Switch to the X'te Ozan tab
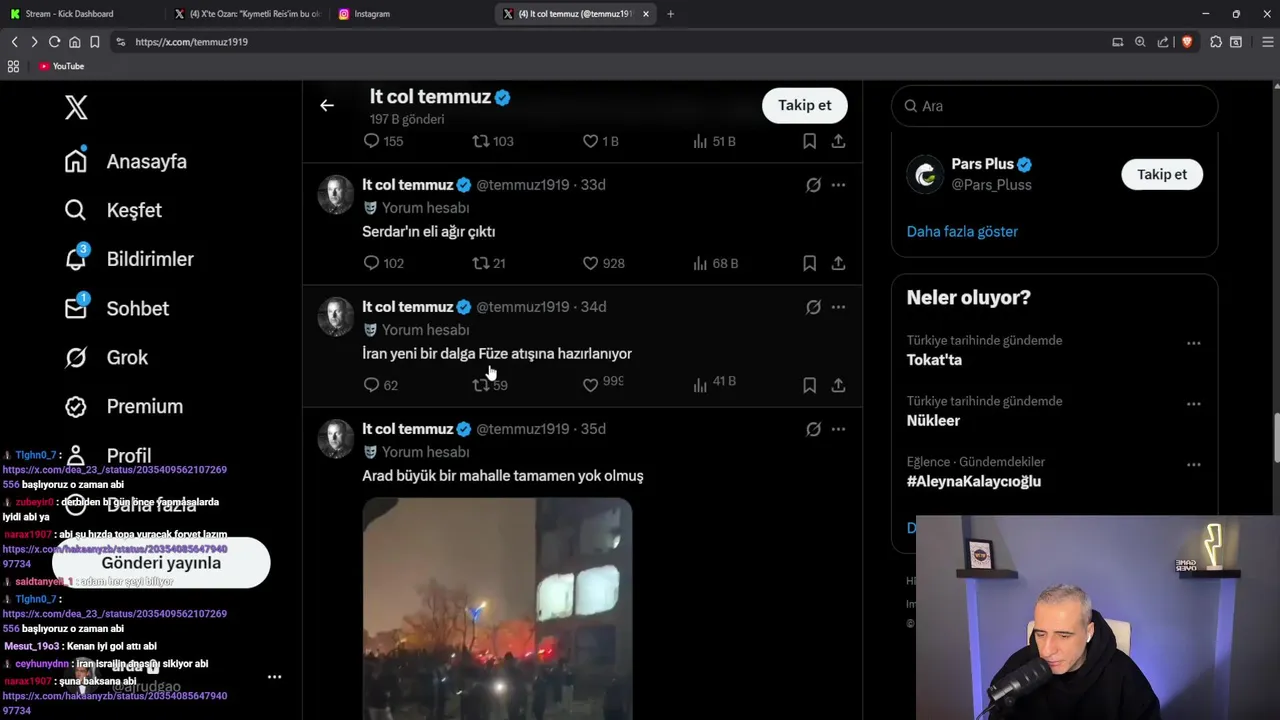The width and height of the screenshot is (1280, 720). point(247,14)
